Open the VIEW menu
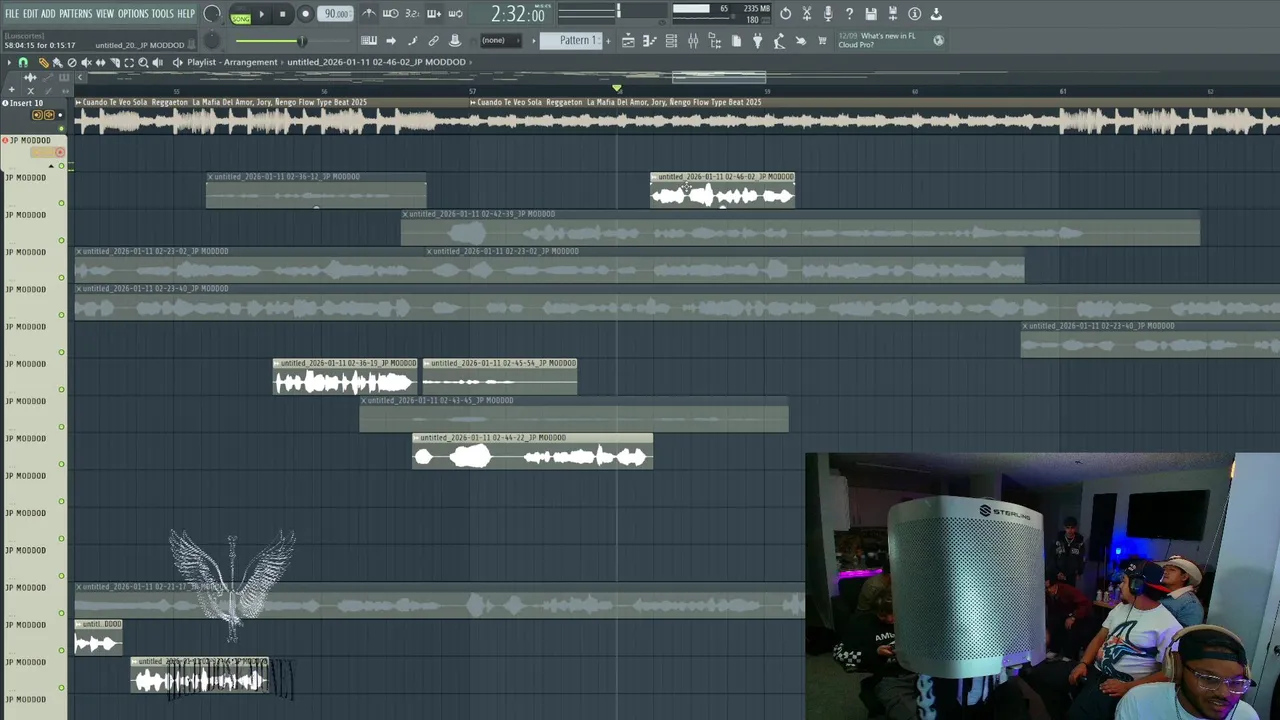Screen dimensions: 1280x720 pyautogui.click(x=104, y=14)
